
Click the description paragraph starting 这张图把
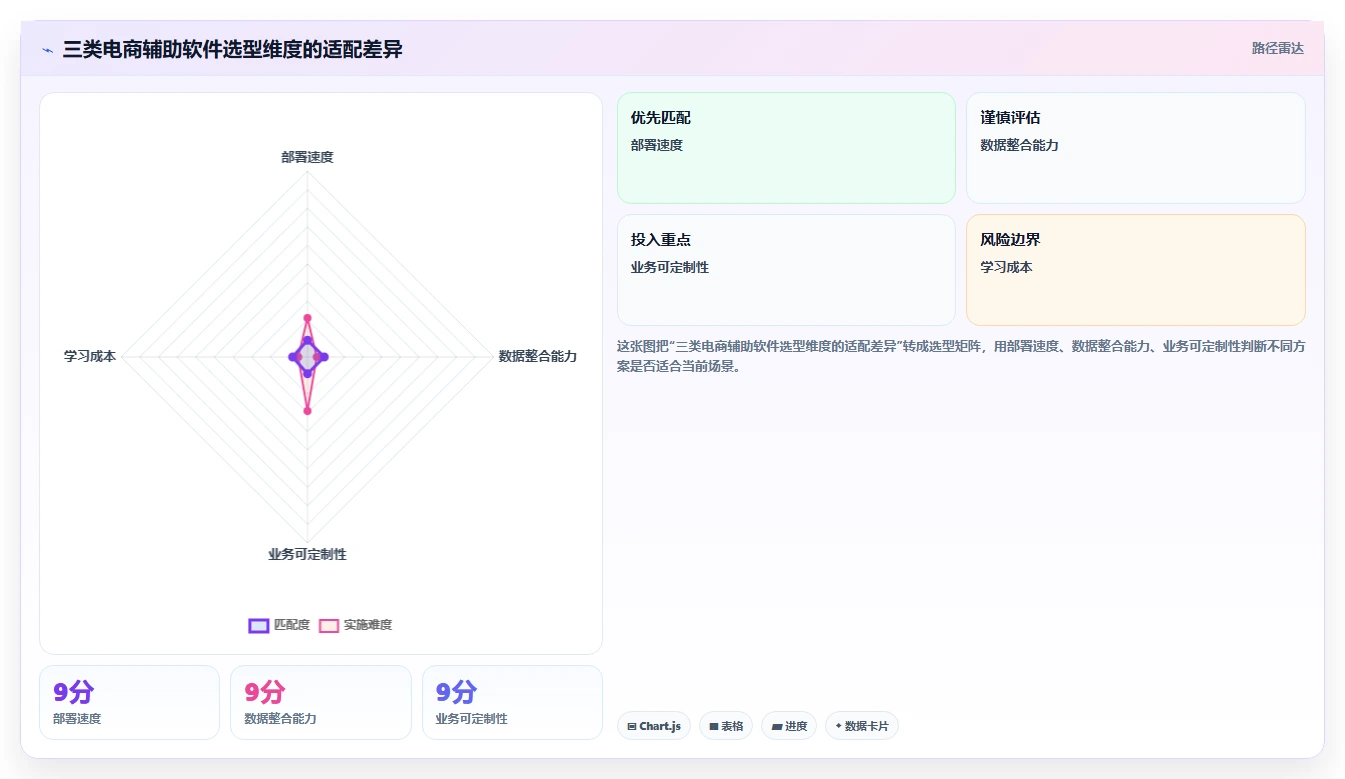(961, 356)
